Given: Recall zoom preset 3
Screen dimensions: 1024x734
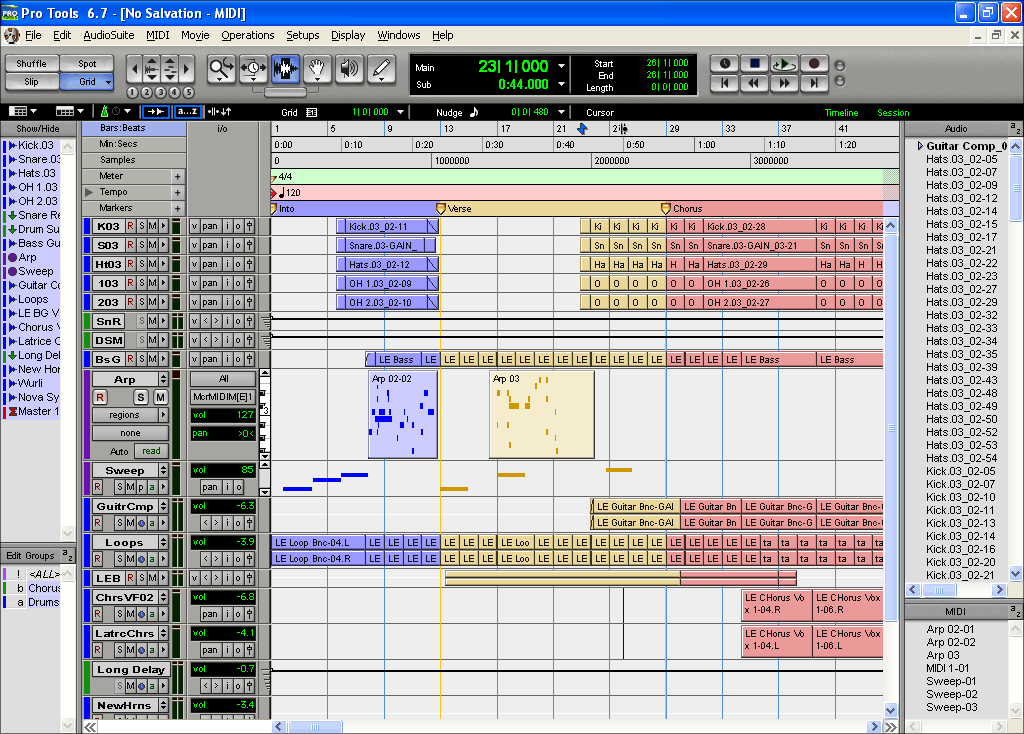Looking at the screenshot, I should [x=161, y=93].
